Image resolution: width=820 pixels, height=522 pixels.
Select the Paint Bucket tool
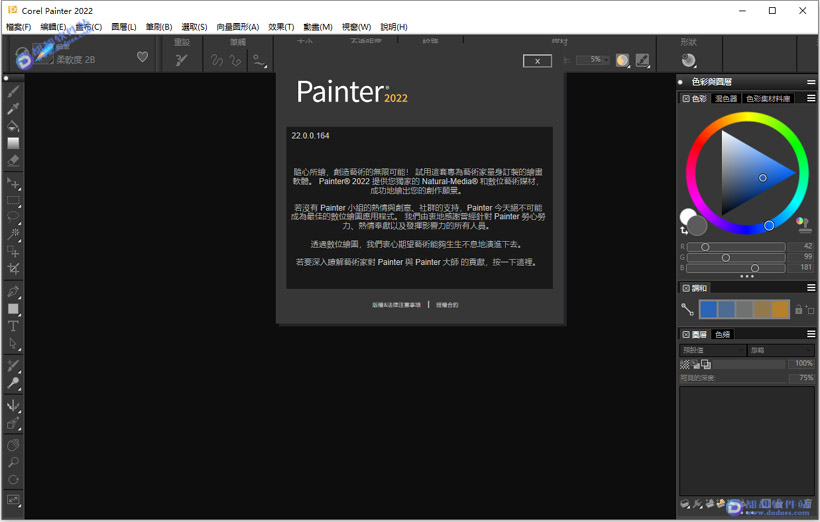[x=13, y=126]
